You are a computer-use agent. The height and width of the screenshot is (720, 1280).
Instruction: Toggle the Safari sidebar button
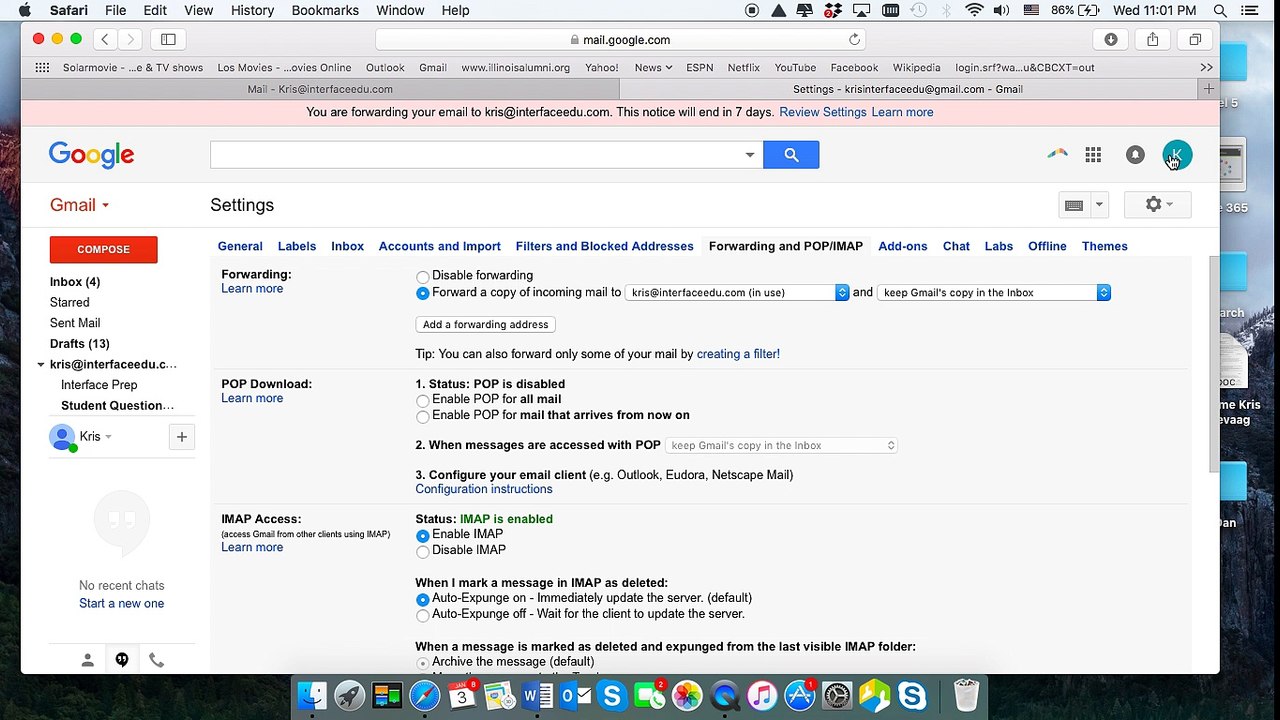(168, 39)
